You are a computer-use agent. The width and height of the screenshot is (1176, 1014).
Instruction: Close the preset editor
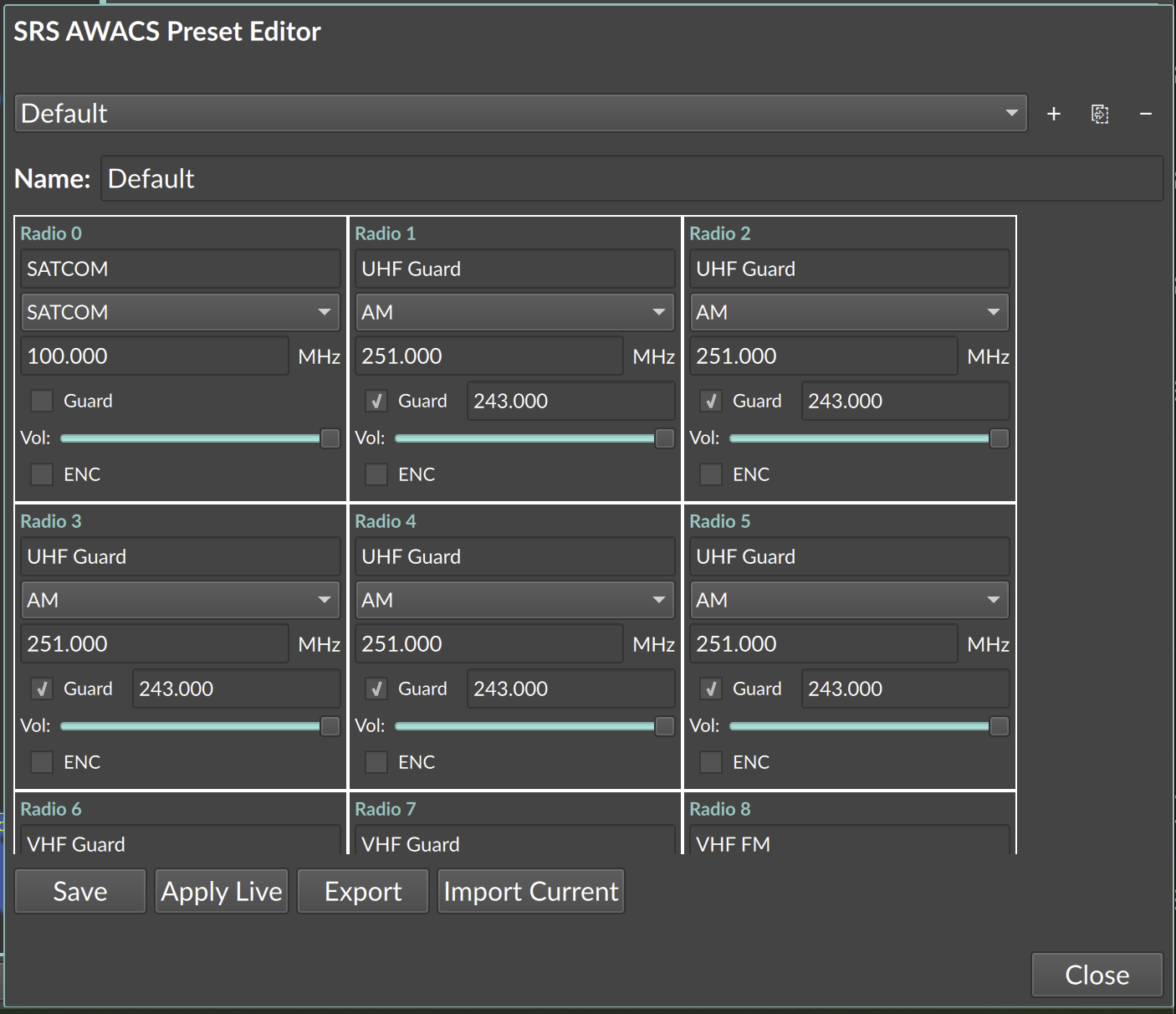(1097, 975)
